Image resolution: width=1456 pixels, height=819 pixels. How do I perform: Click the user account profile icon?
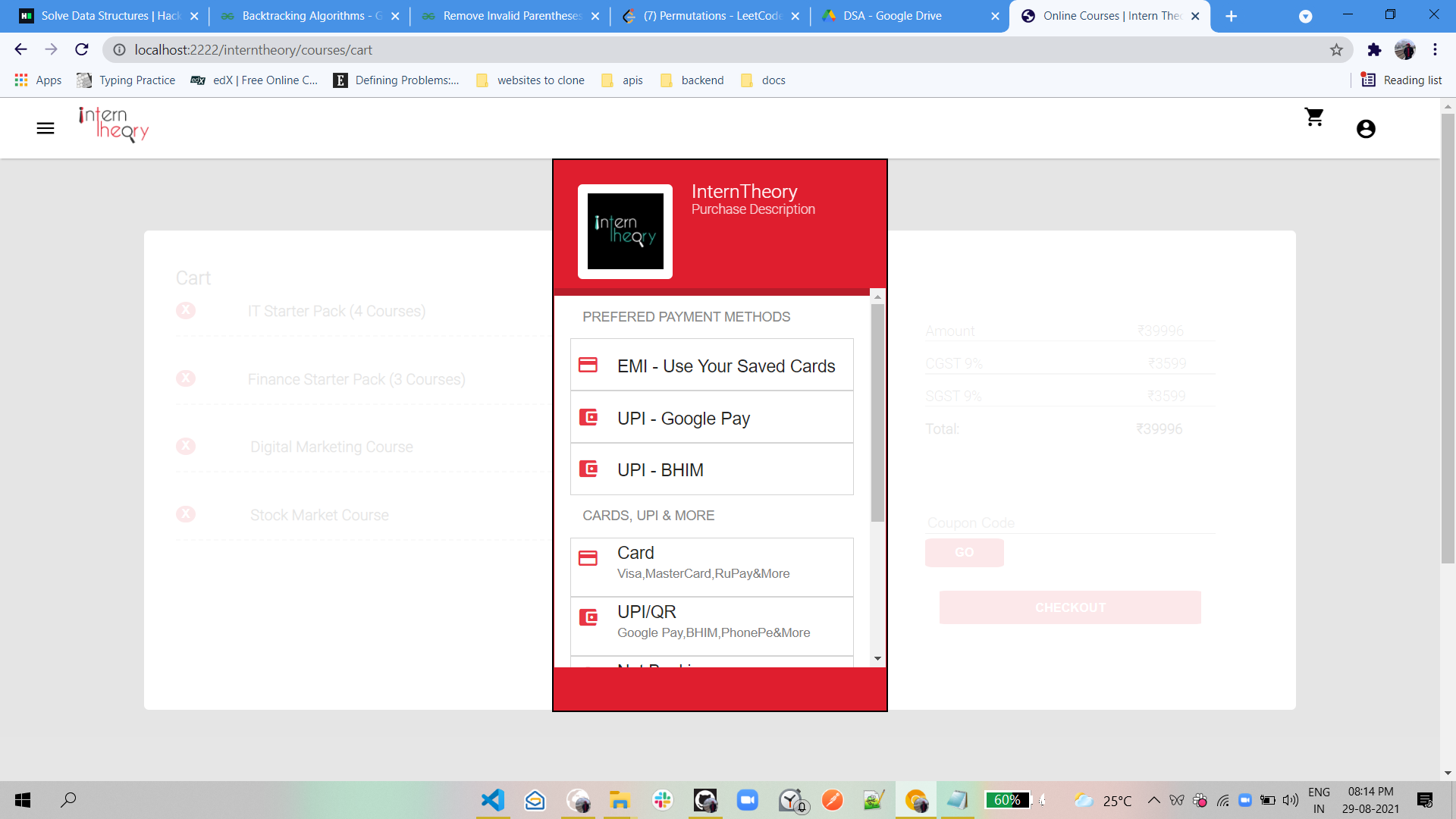[x=1366, y=129]
